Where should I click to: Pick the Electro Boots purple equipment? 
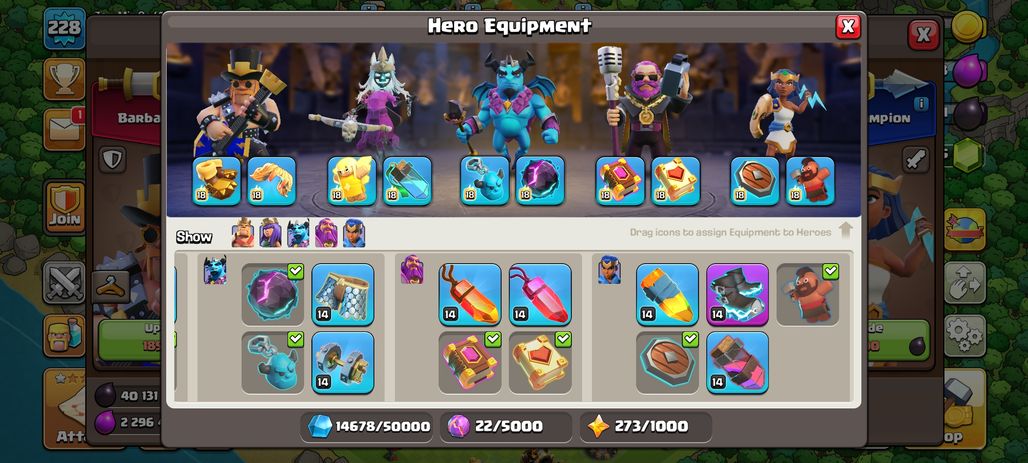pos(737,294)
